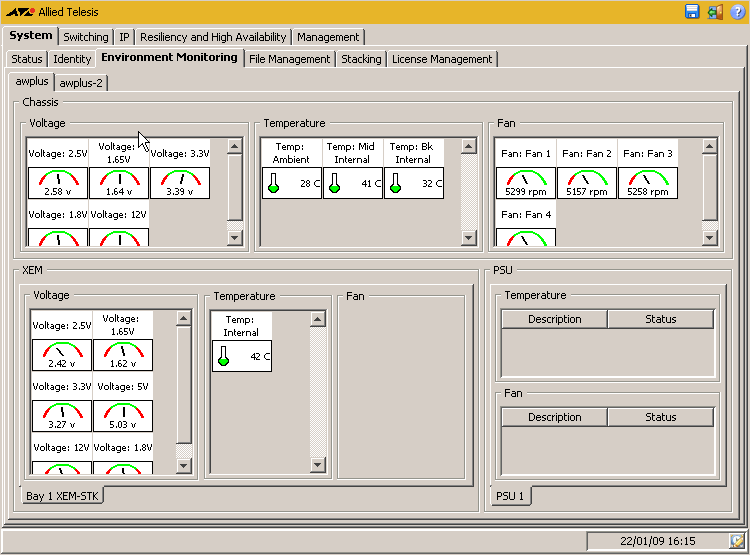The width and height of the screenshot is (750, 555).
Task: Switch to the Switching tab
Action: tap(86, 37)
